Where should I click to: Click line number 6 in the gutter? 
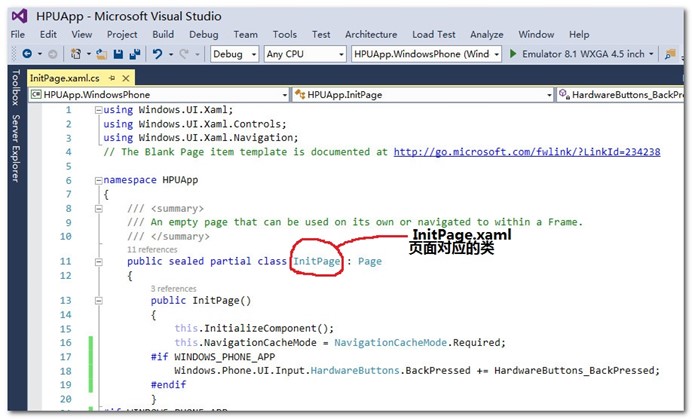tap(68, 180)
